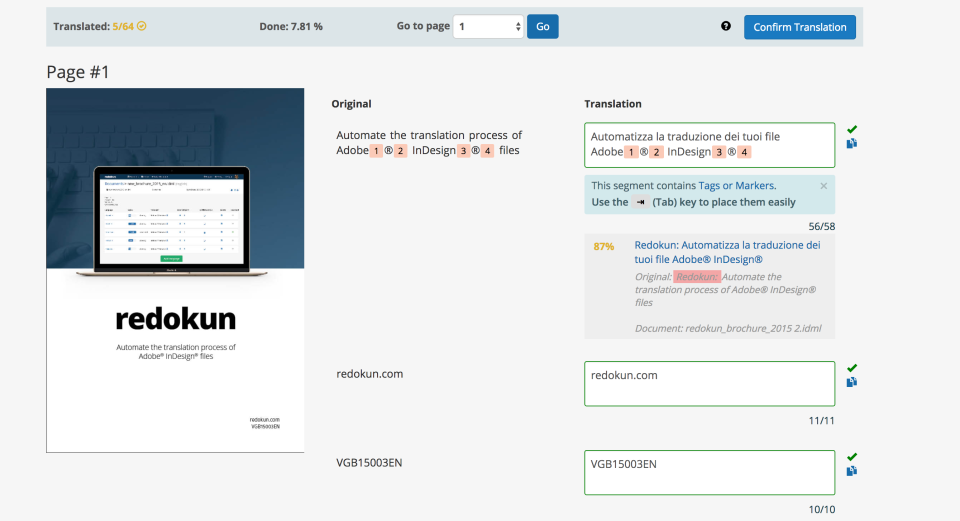Click the Translation column header
The width and height of the screenshot is (960, 521).
613,103
